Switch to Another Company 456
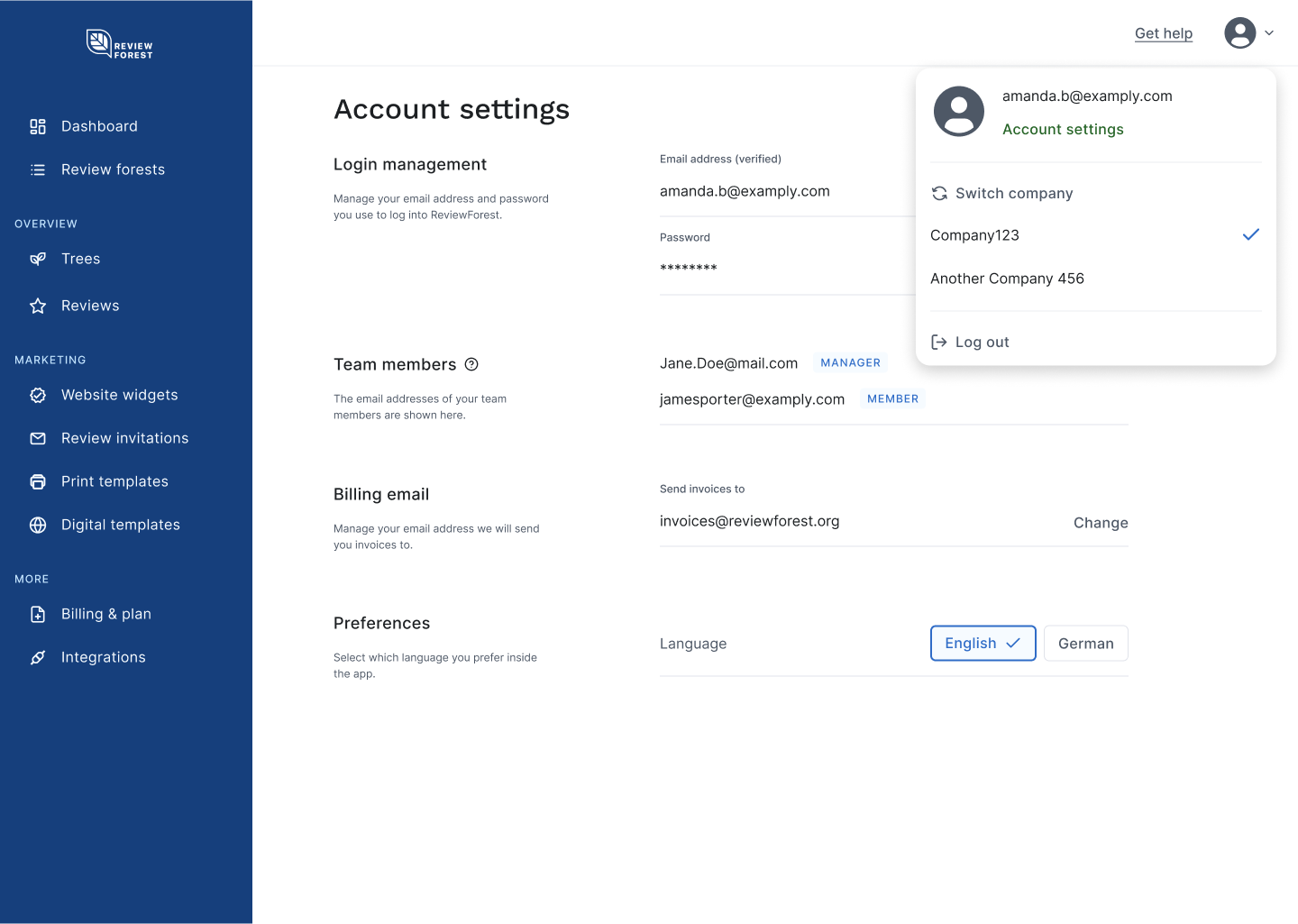The width and height of the screenshot is (1298, 924). click(1007, 279)
